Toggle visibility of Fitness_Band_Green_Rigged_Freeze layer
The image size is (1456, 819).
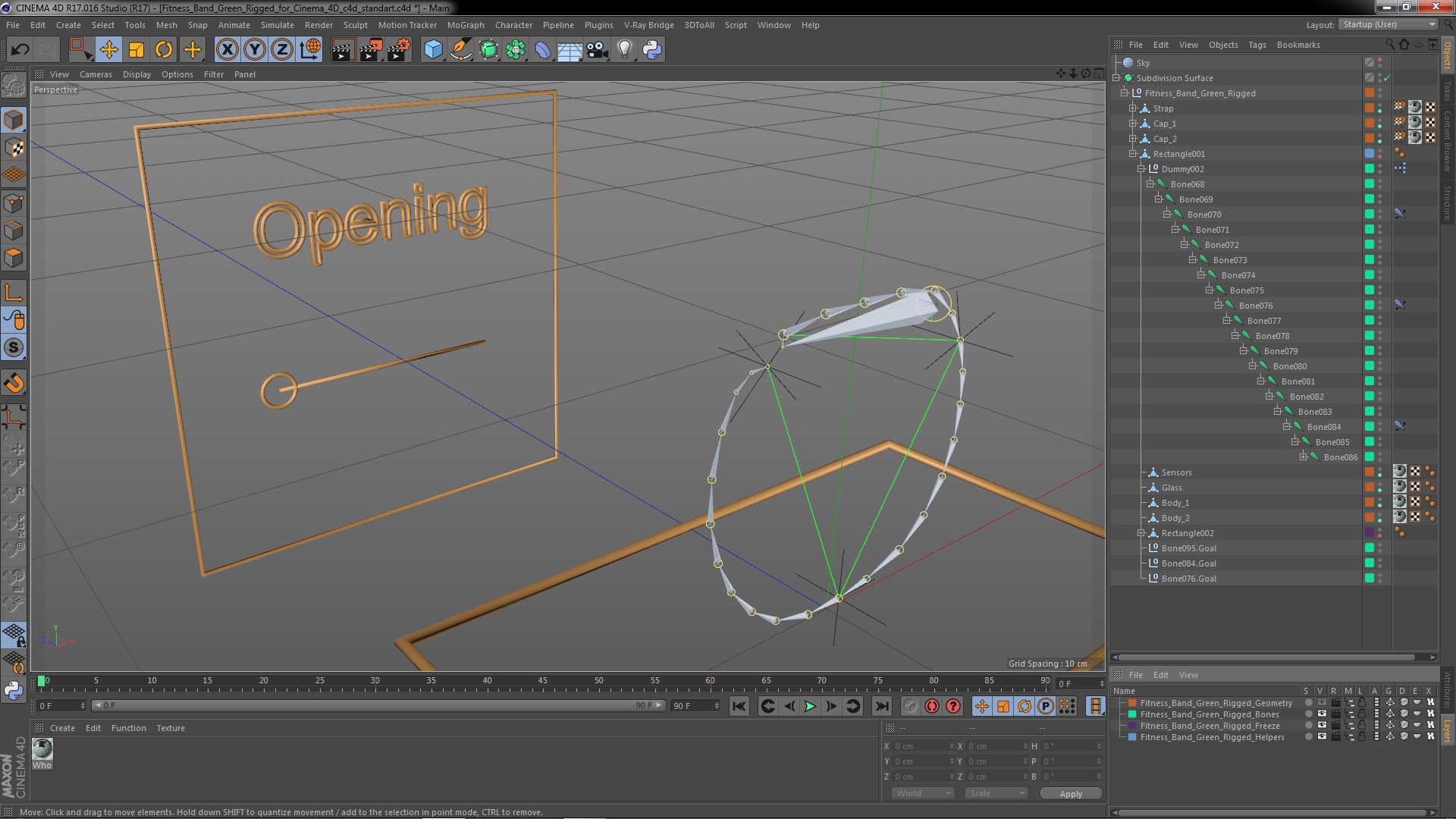click(x=1322, y=726)
